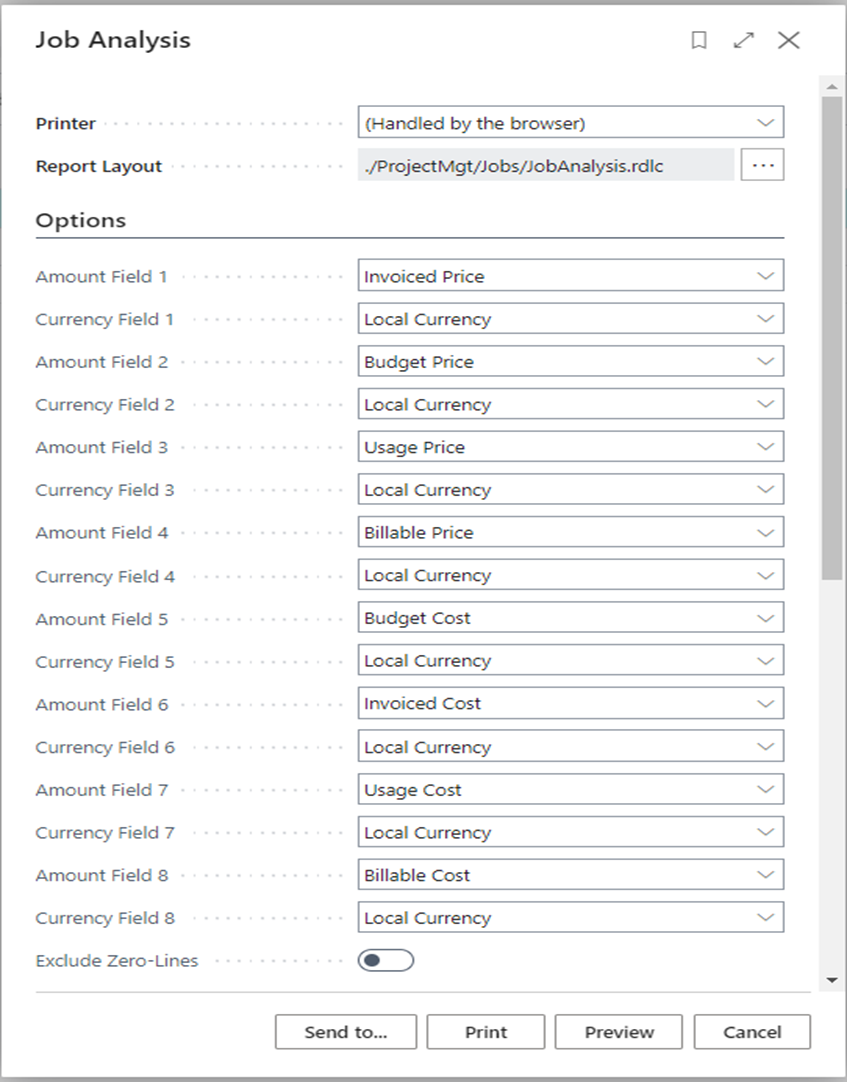Open Amount Field 5 Budget Cost dropdown
This screenshot has height=1082, width=847.
[x=570, y=618]
